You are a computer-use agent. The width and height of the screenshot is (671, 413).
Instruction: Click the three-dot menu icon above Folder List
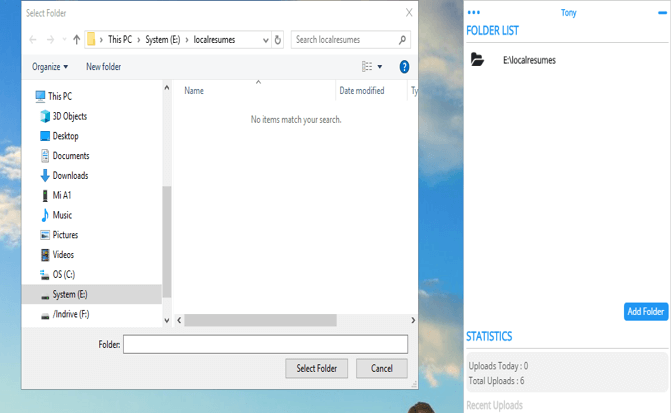tap(474, 13)
